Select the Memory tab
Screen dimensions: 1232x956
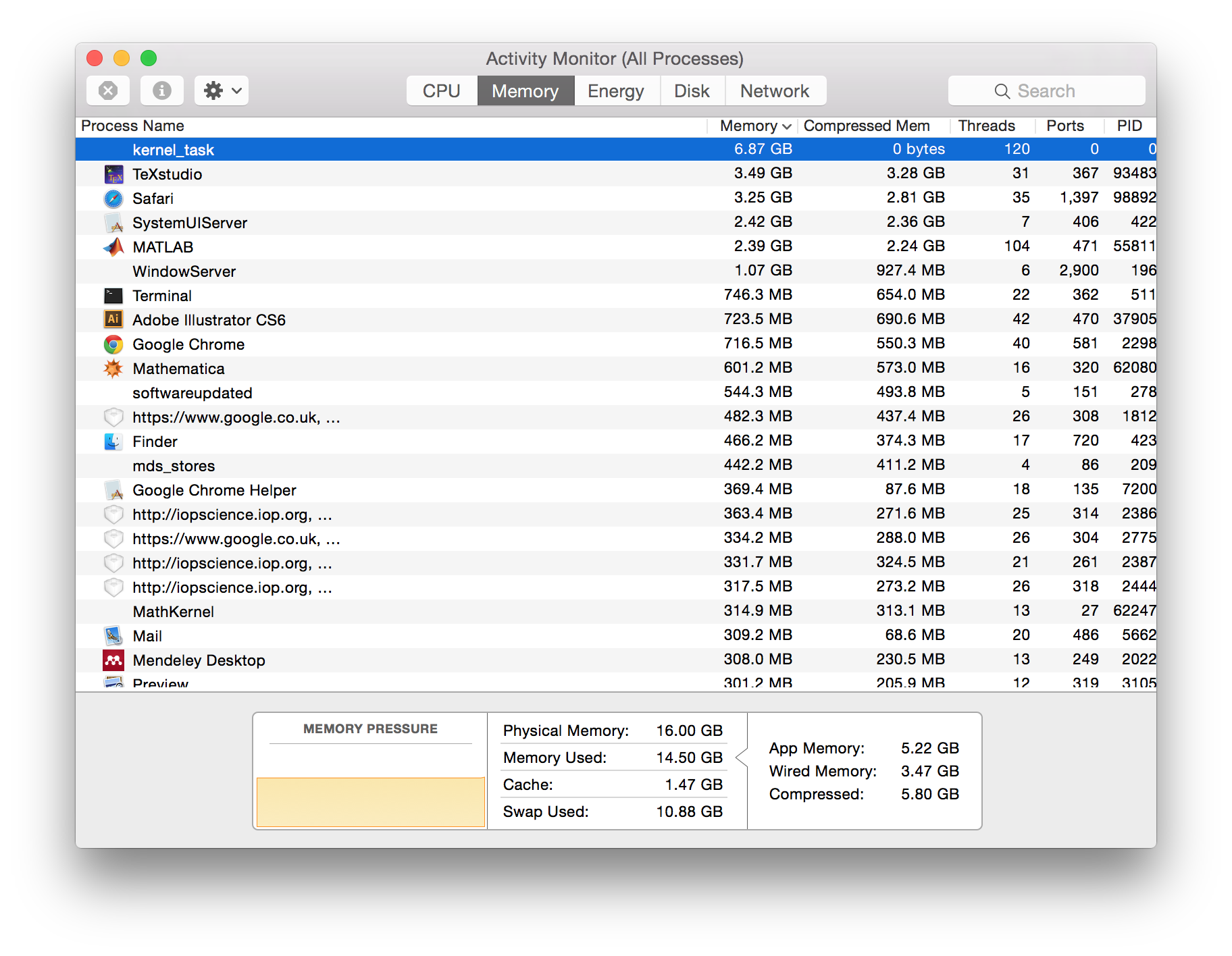tap(525, 90)
